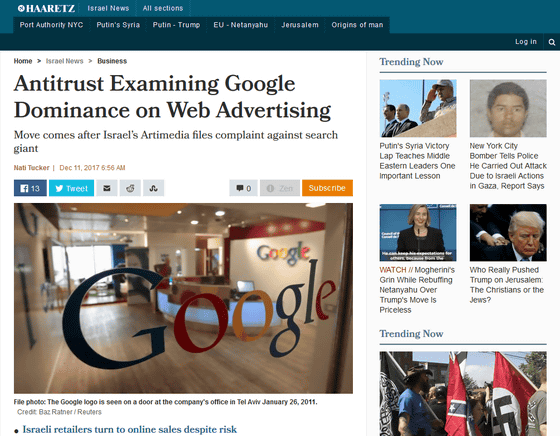Select Origins of man topic tab
The height and width of the screenshot is (436, 560).
point(357,25)
